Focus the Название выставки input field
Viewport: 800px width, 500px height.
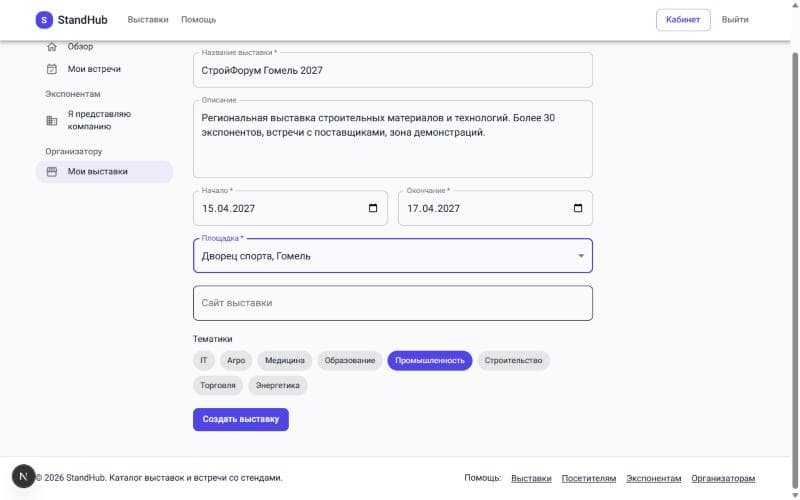pos(393,70)
